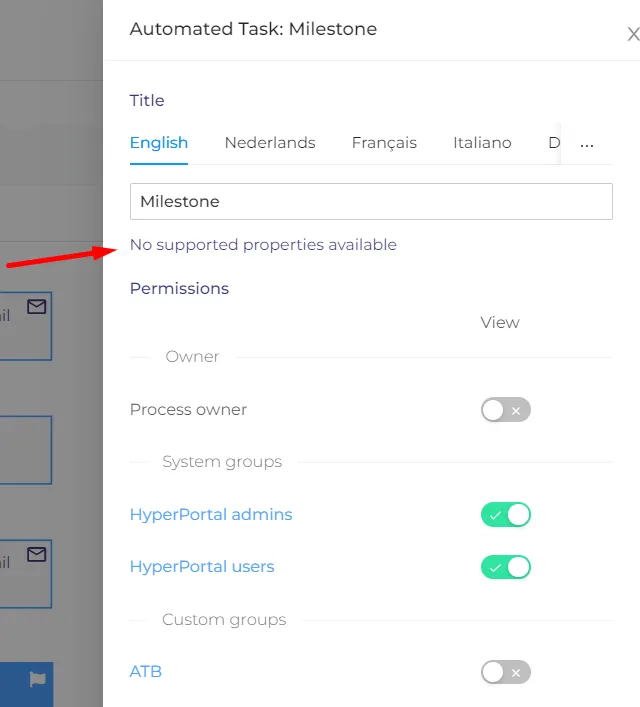The image size is (640, 707).
Task: Switch to the Nederlands tab
Action: coord(270,143)
